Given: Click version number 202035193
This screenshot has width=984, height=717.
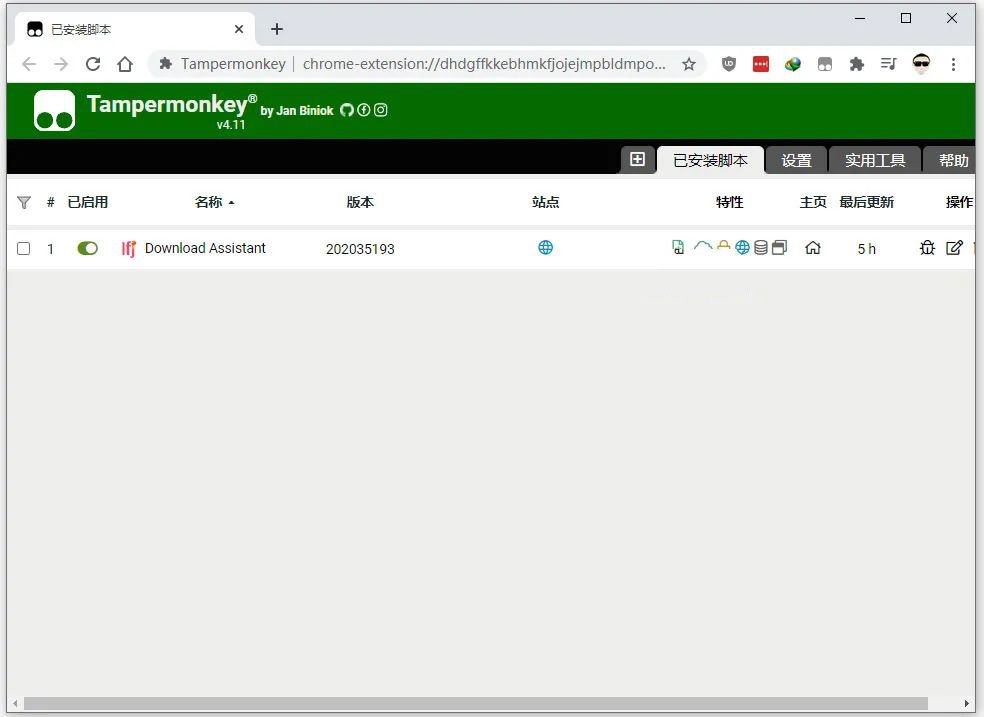Looking at the screenshot, I should (x=360, y=249).
